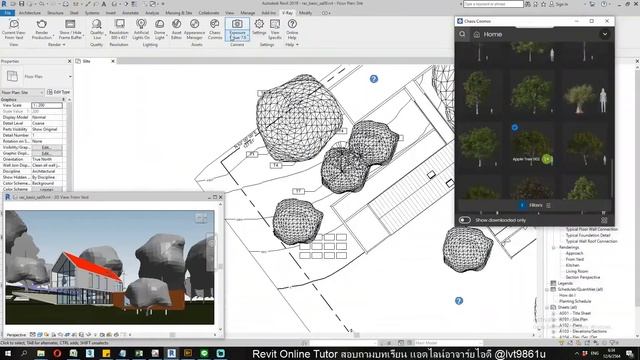Screen dimensions: 640x360
Task: Open the File tab
Action: 7,13
